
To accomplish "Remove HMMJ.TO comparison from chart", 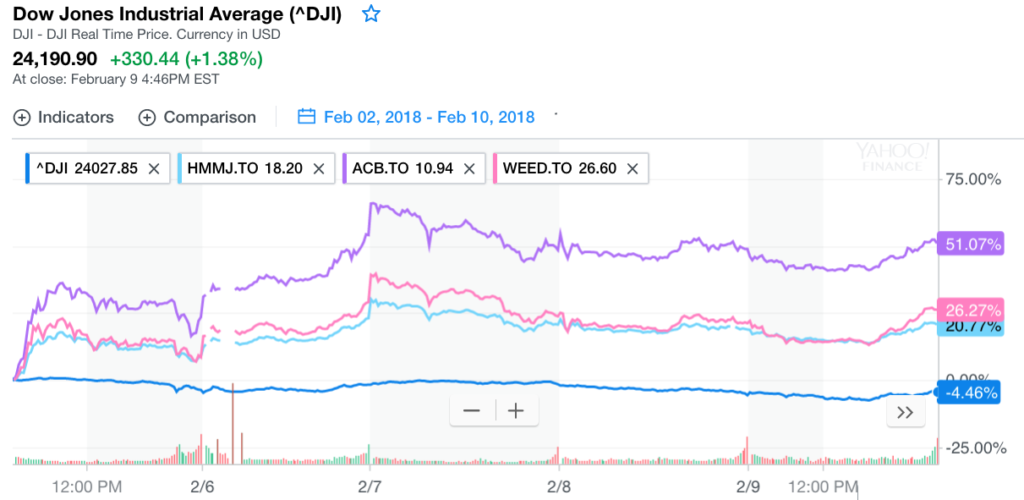I will tap(318, 169).
